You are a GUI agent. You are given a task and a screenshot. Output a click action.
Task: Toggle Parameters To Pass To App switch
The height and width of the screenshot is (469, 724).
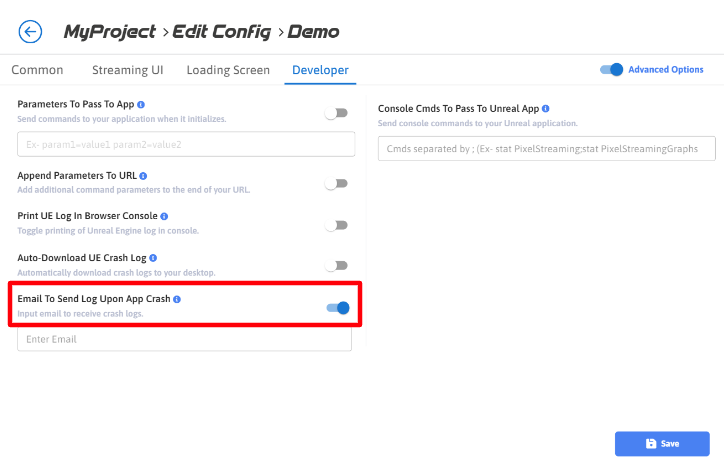click(x=337, y=114)
